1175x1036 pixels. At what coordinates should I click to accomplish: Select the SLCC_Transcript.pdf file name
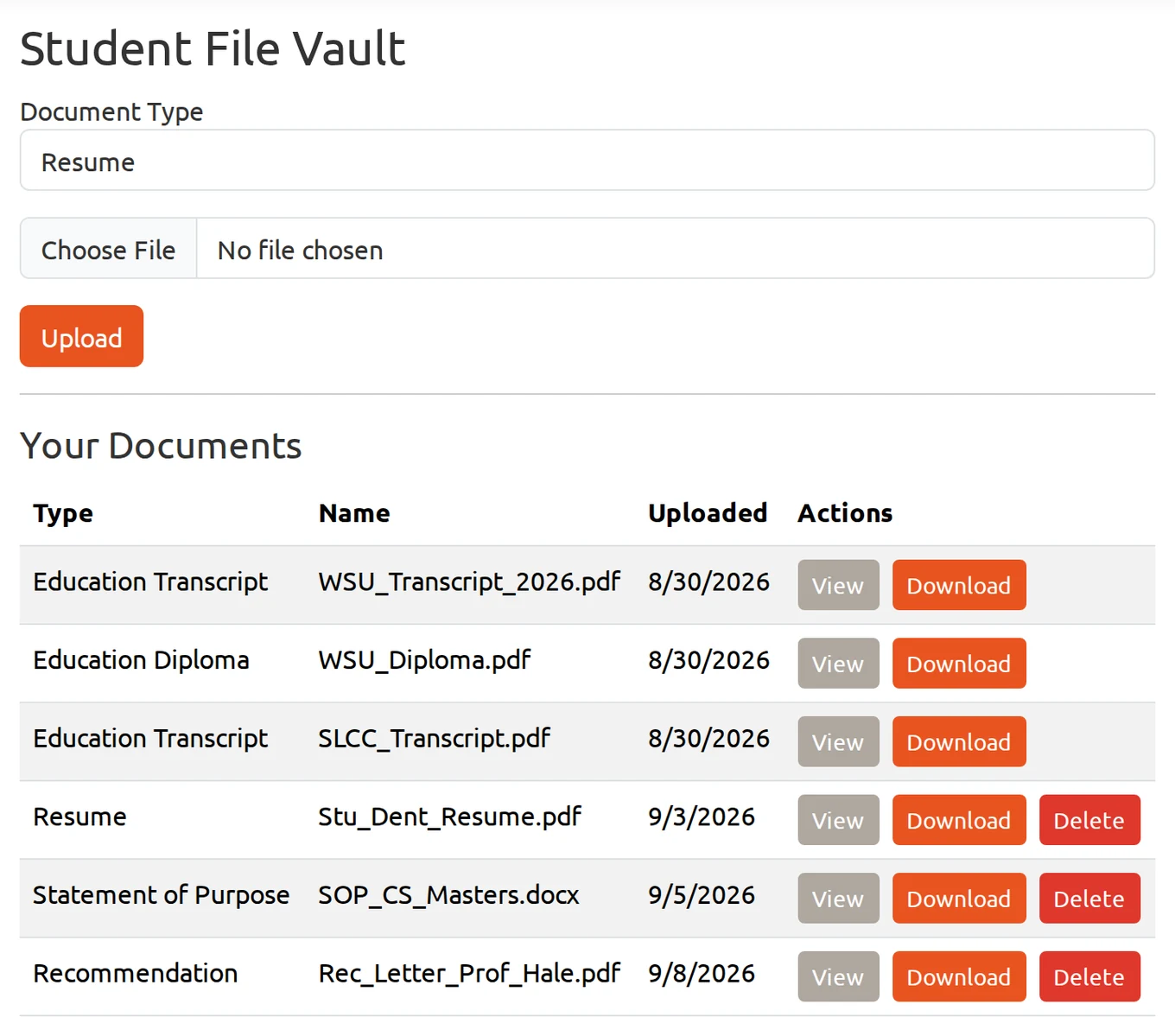[434, 739]
